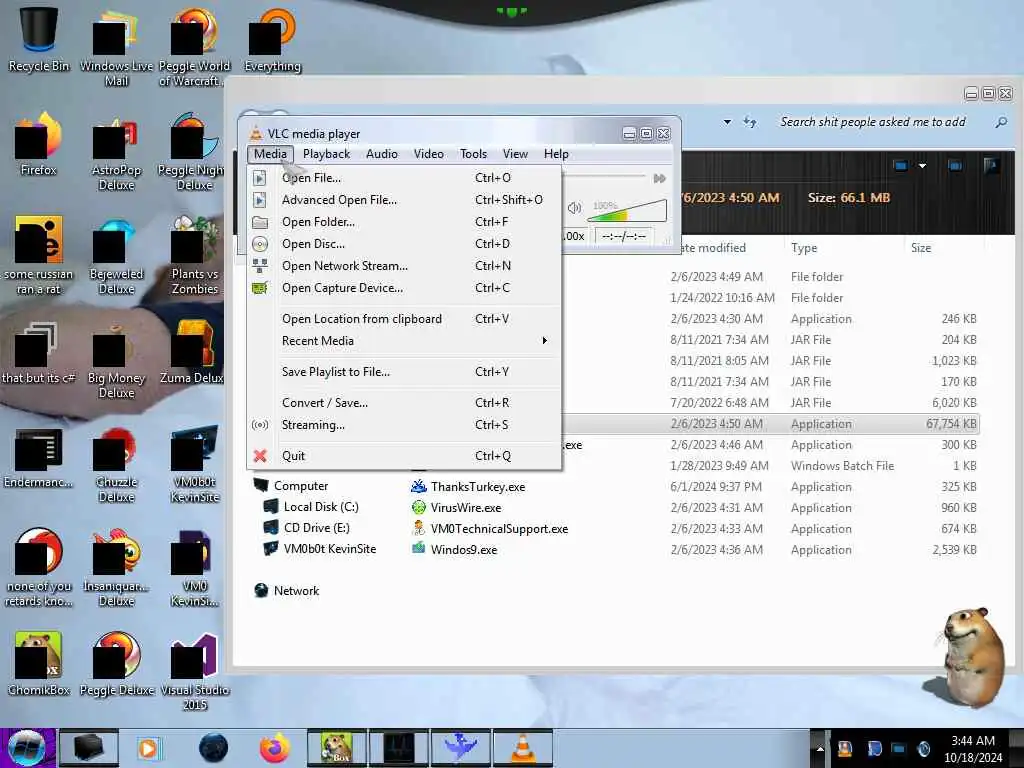Open Visual Studio 2015 desktop icon
This screenshot has width=1024, height=768.
195,671
